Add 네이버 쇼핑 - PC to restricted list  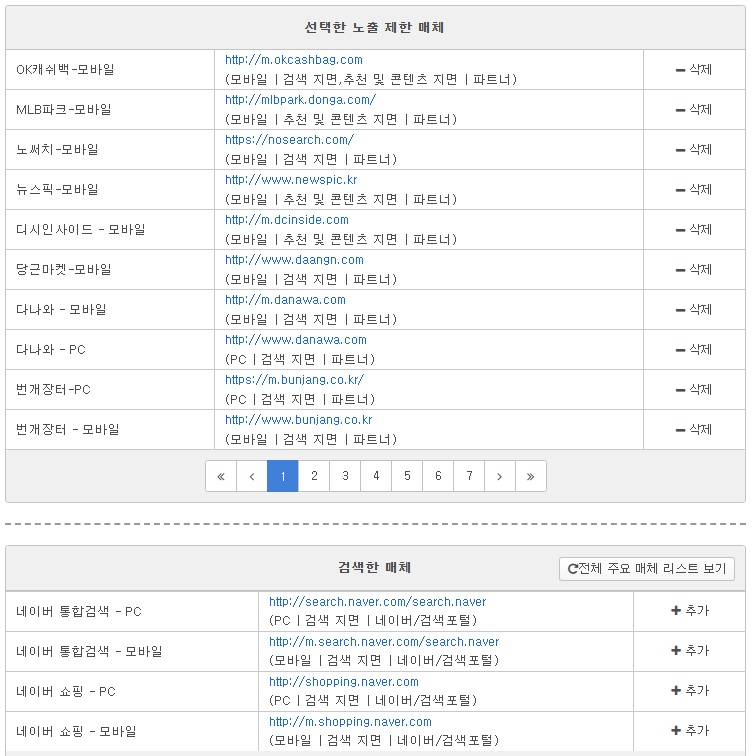pyautogui.click(x=689, y=691)
